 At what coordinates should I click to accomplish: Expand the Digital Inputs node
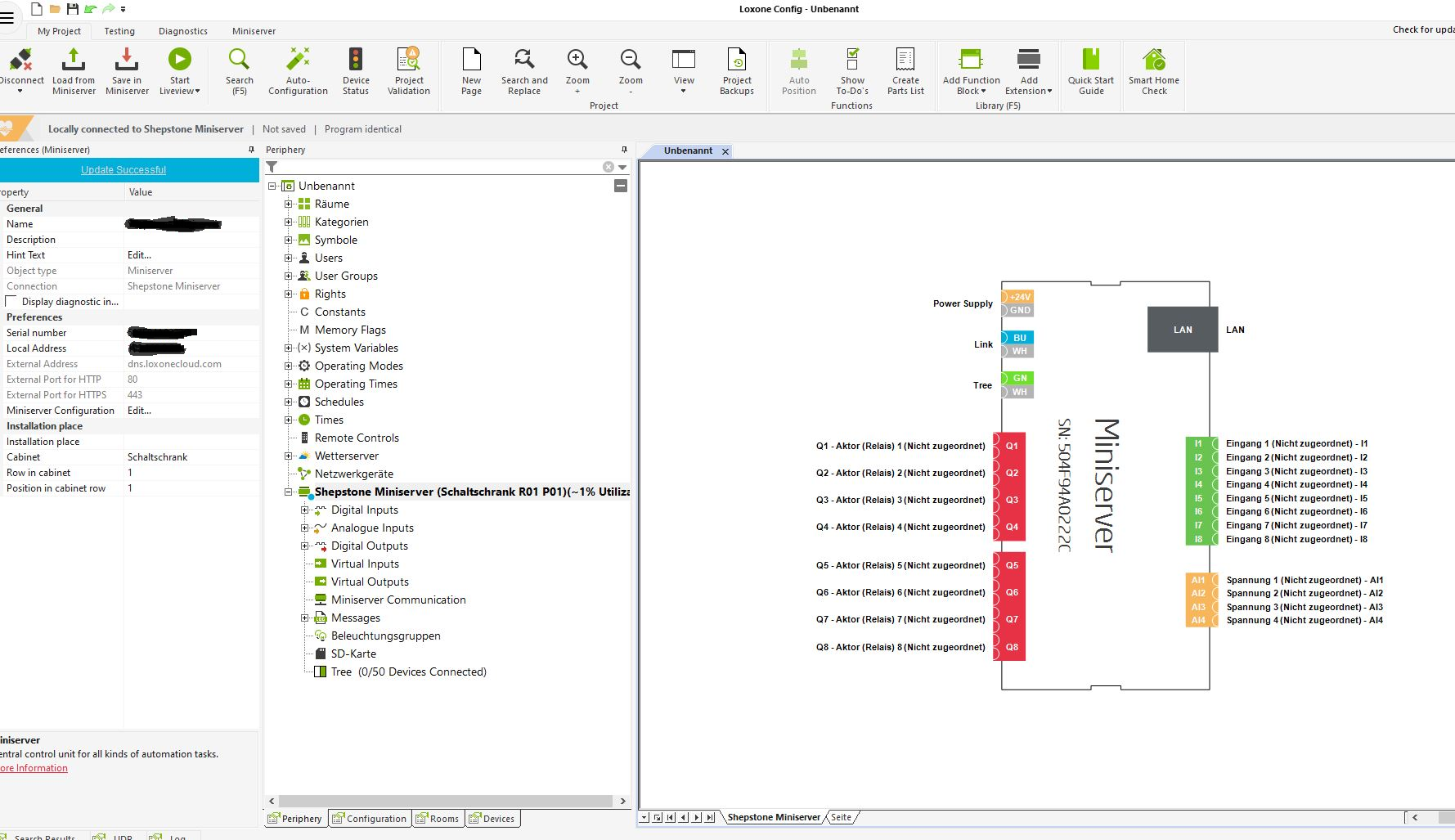(304, 510)
